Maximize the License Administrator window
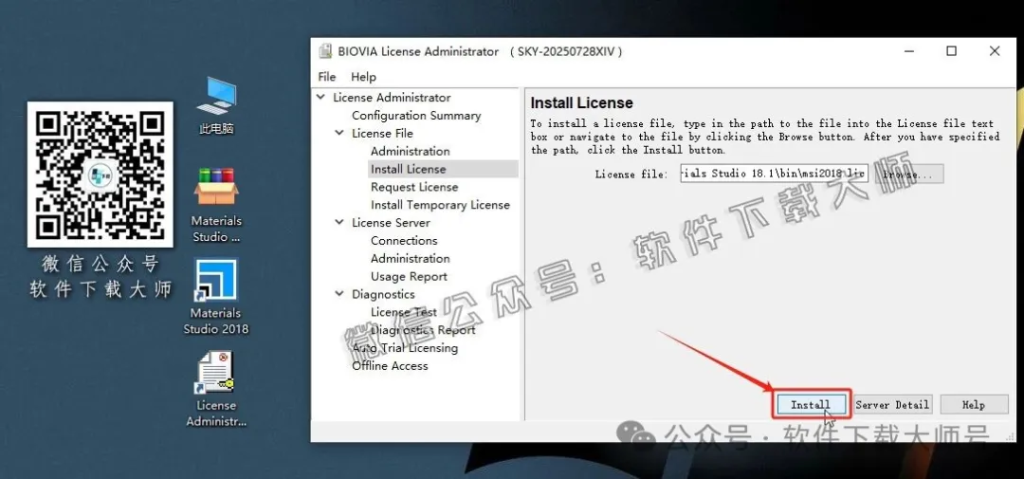1024x479 pixels. click(x=952, y=51)
